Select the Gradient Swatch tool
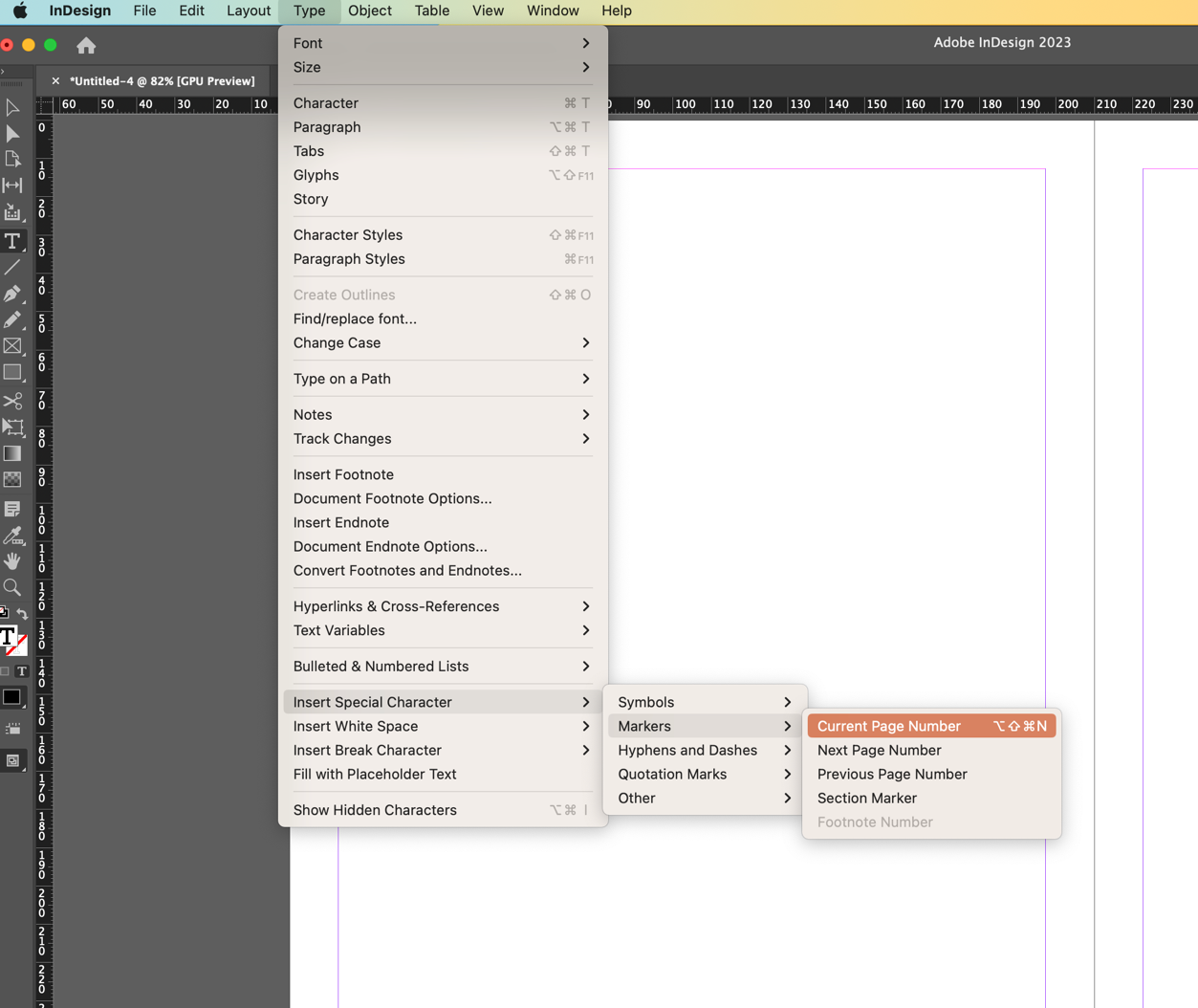The image size is (1198, 1008). click(12, 453)
